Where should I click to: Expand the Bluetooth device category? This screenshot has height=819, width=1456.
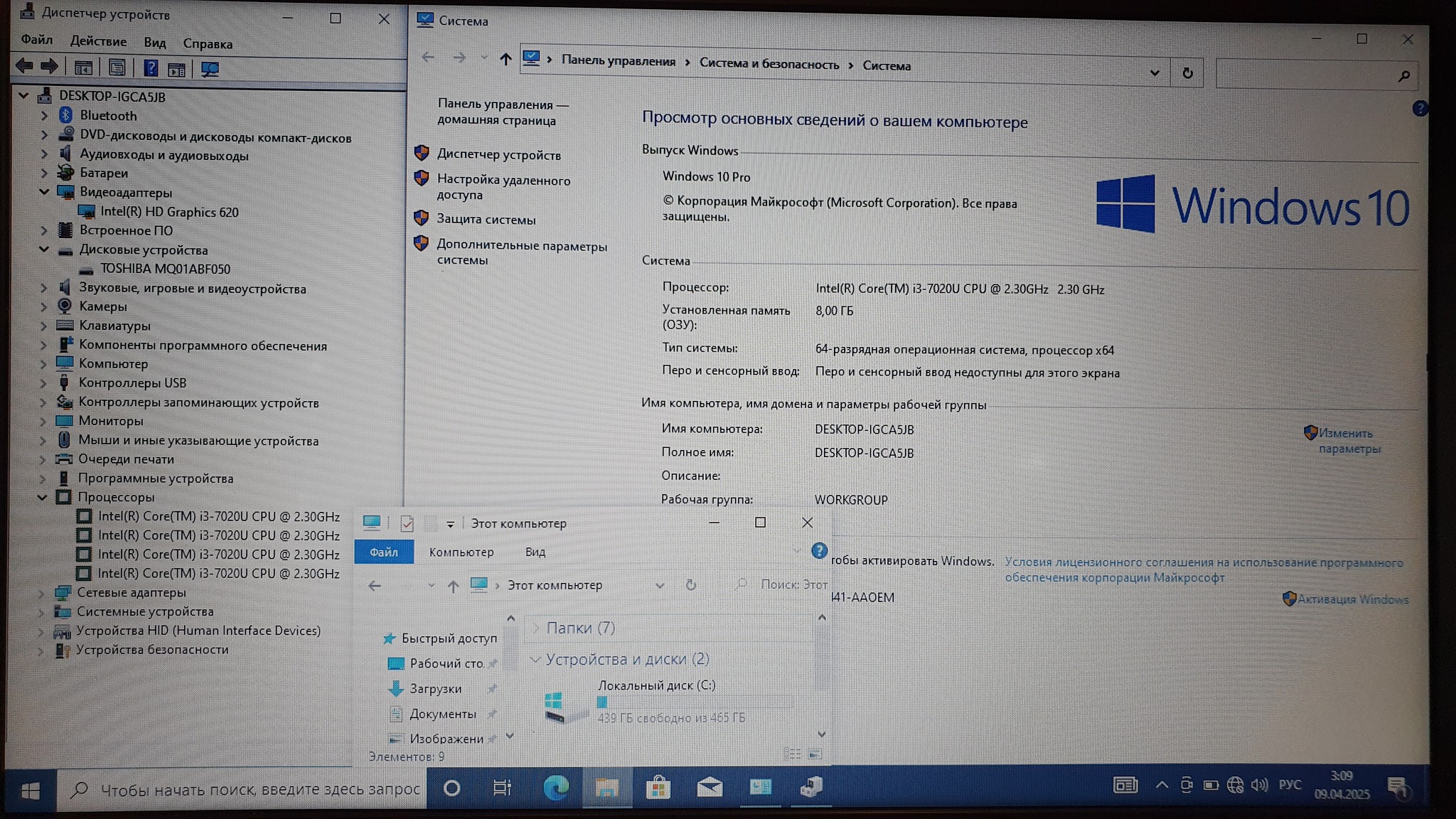pyautogui.click(x=44, y=115)
